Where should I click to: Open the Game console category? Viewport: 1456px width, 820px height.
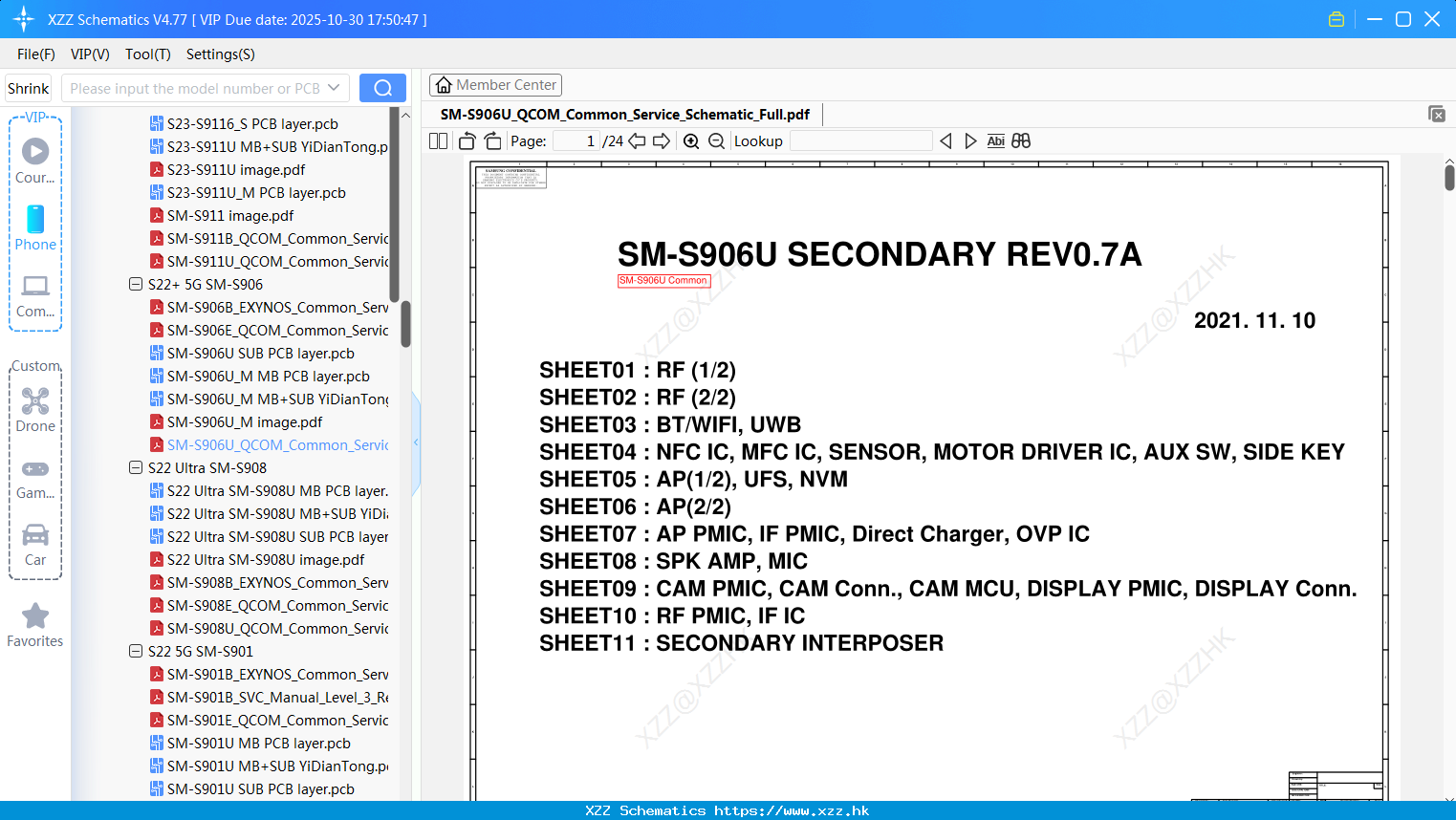(35, 479)
